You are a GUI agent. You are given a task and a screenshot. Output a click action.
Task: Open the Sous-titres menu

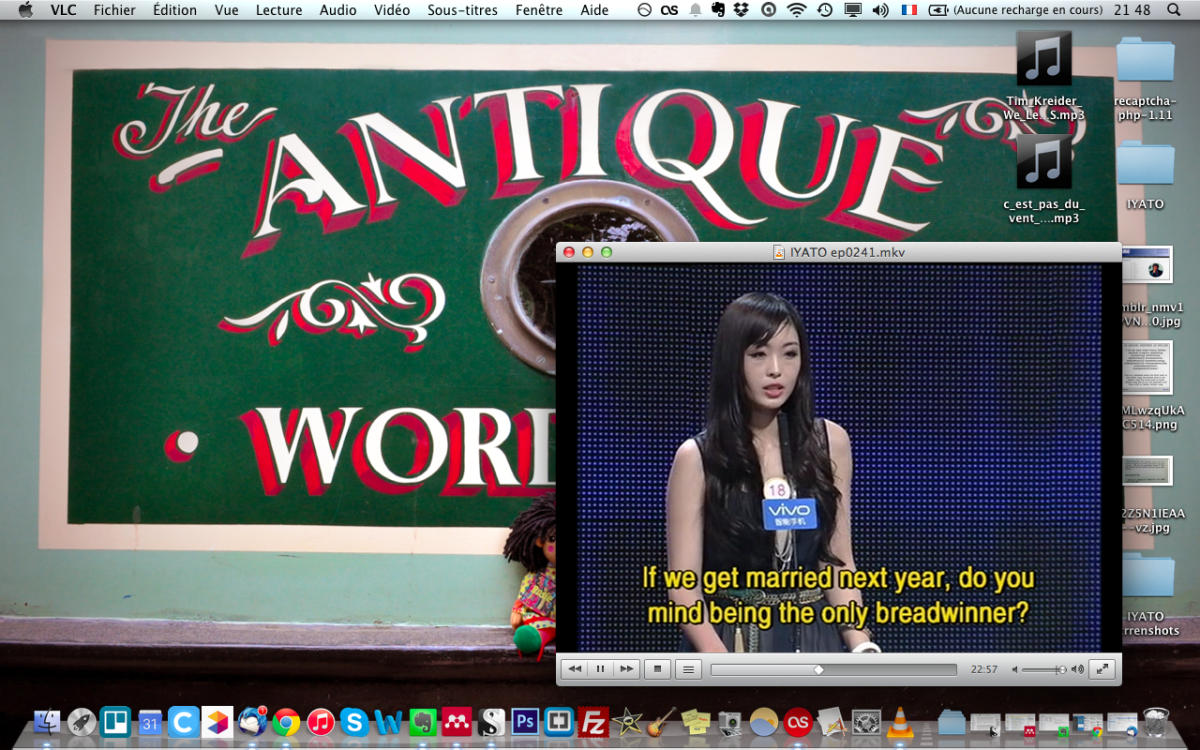[462, 10]
